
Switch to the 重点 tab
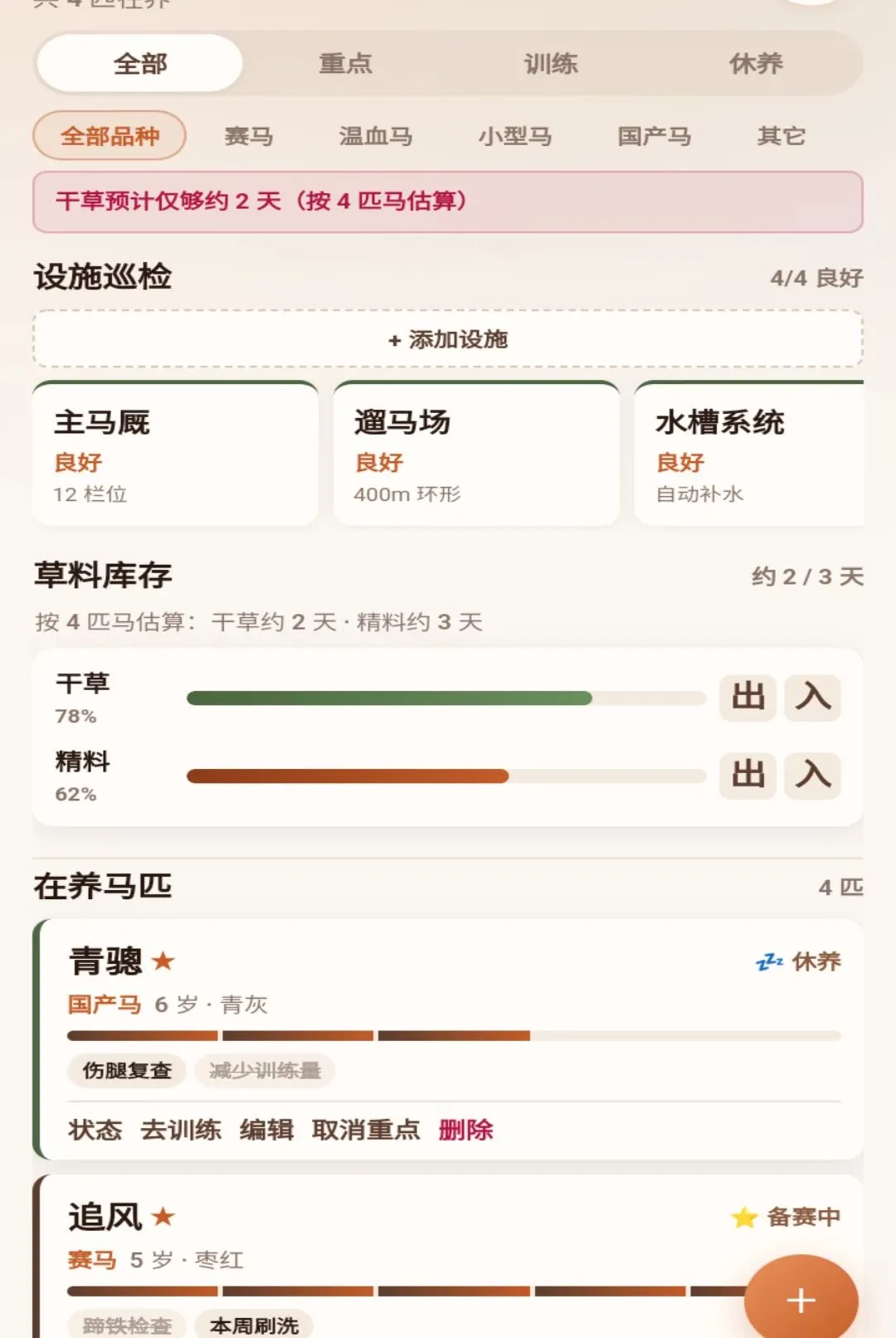tap(345, 63)
